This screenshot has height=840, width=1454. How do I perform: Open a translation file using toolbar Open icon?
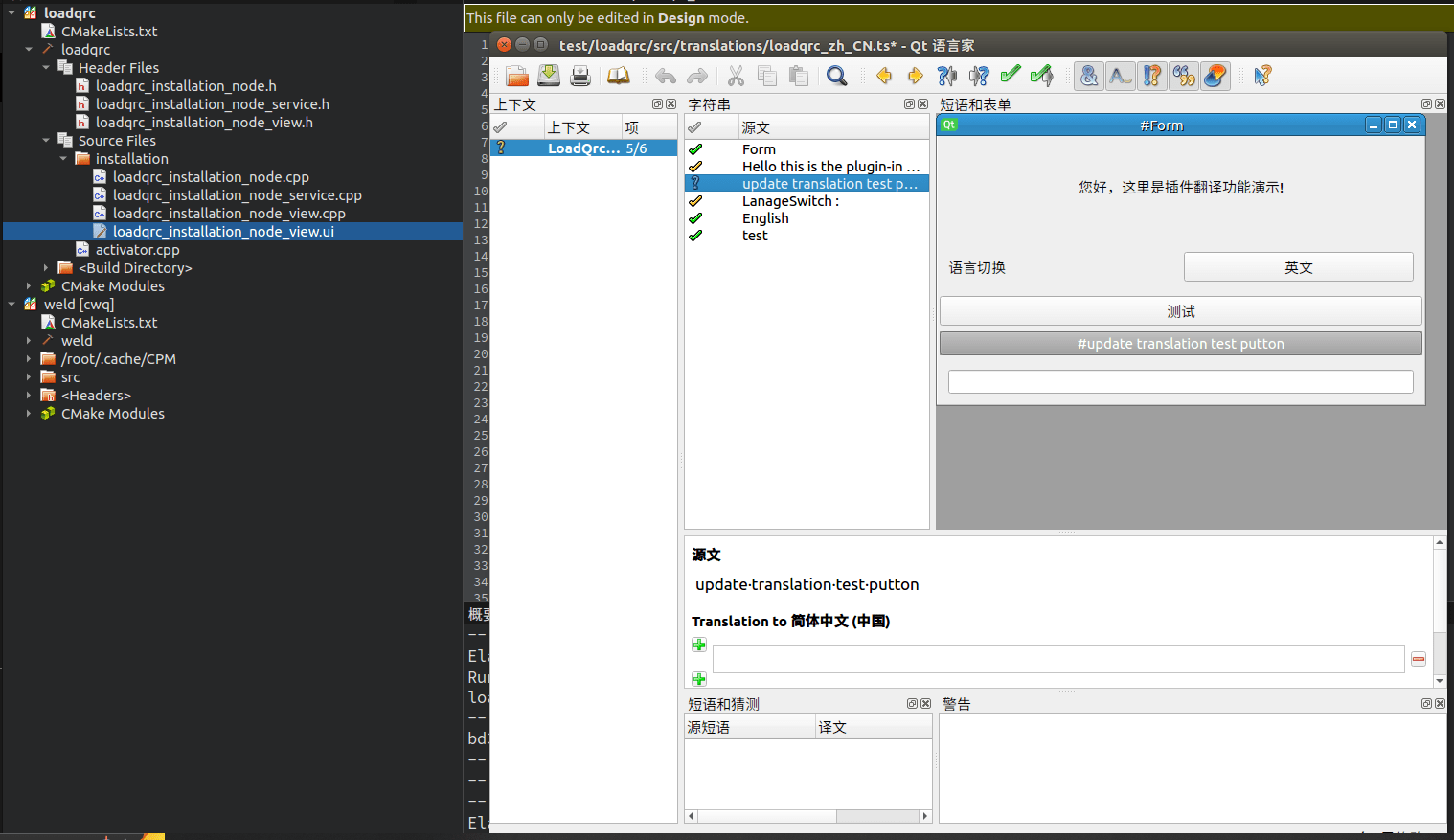tap(517, 76)
